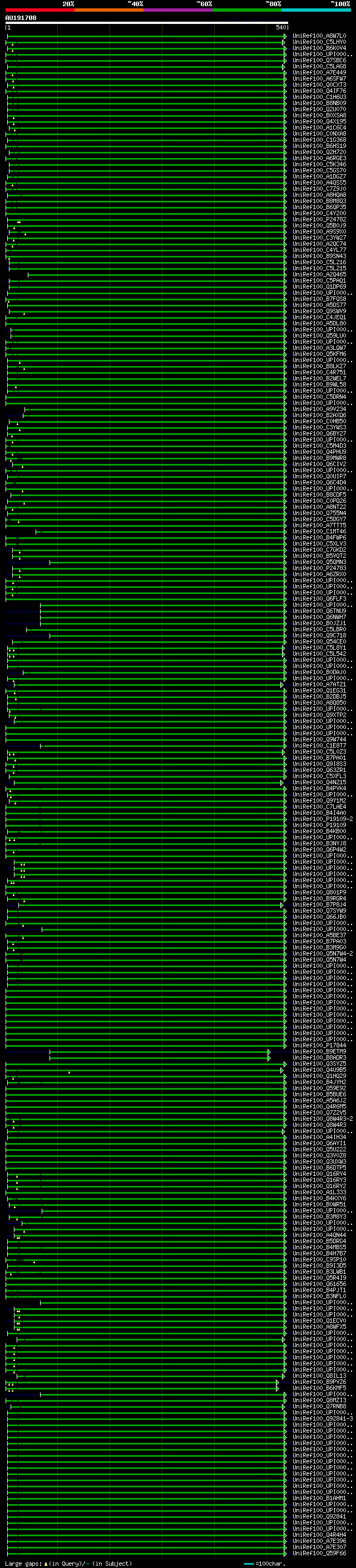Select the UniRef100_C1G368 label

tap(319, 140)
